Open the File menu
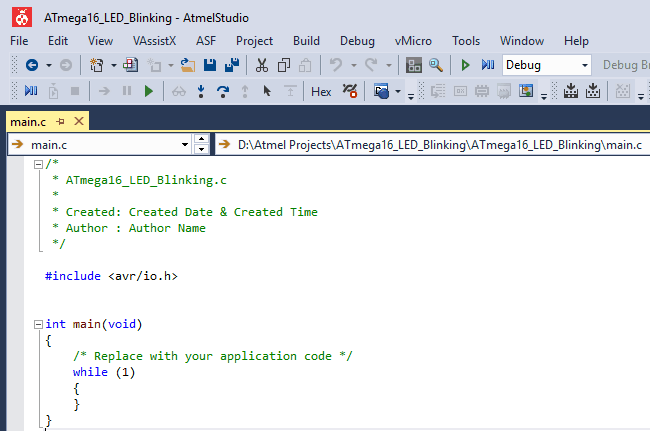 19,41
